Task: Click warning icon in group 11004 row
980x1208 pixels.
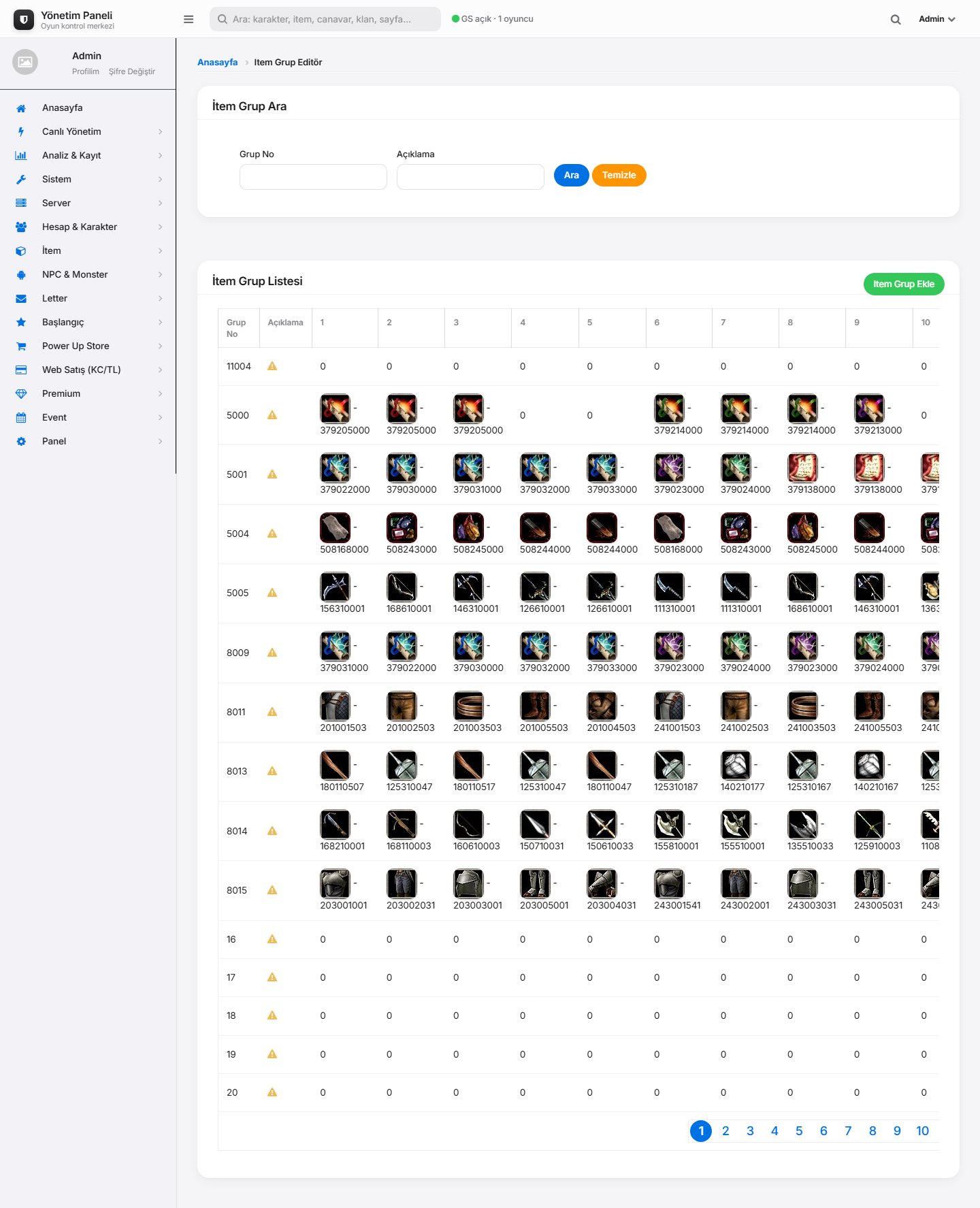Action: (272, 366)
